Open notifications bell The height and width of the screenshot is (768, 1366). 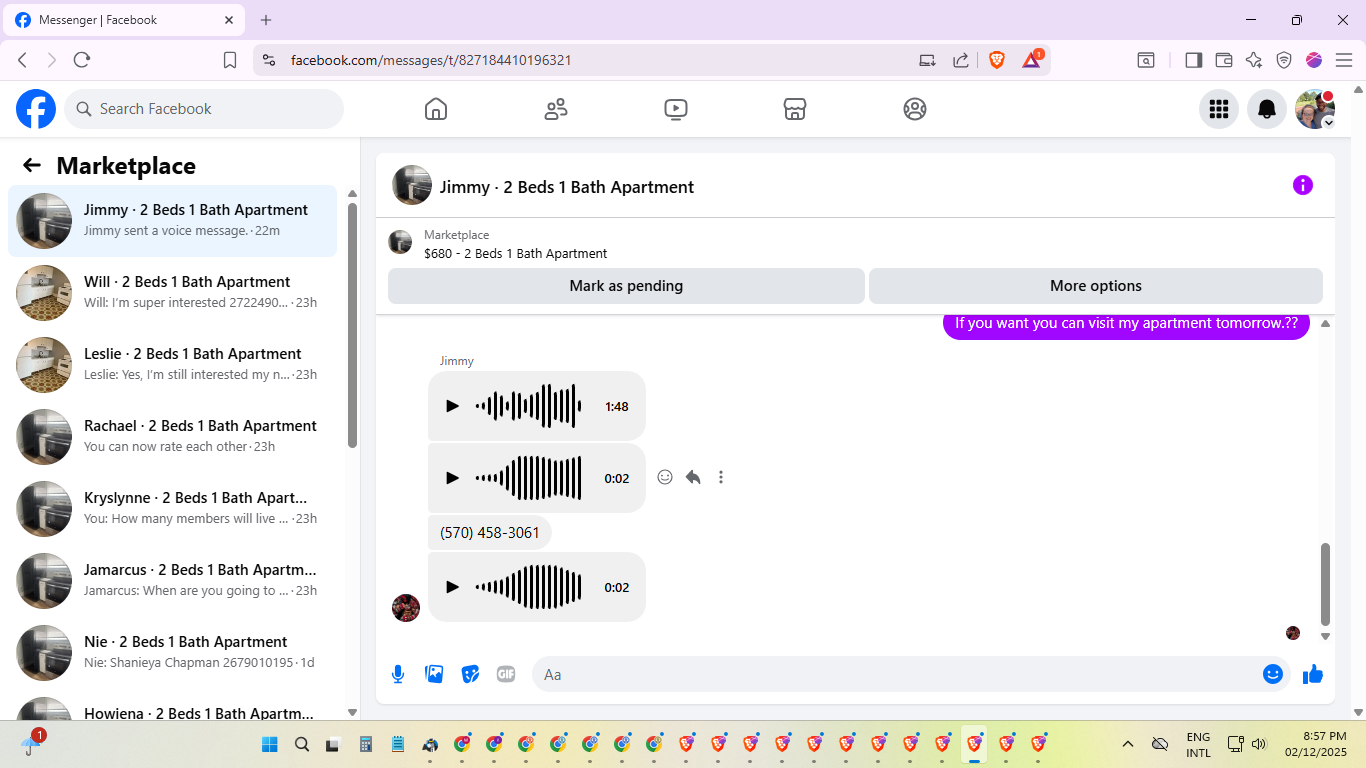pos(1267,109)
